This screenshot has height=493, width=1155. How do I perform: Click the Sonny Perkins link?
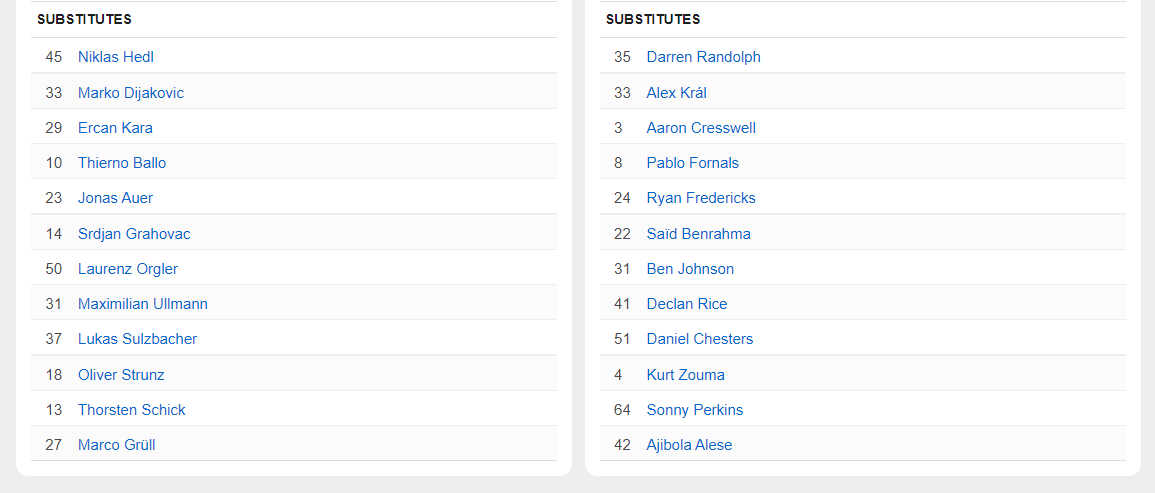[694, 410]
